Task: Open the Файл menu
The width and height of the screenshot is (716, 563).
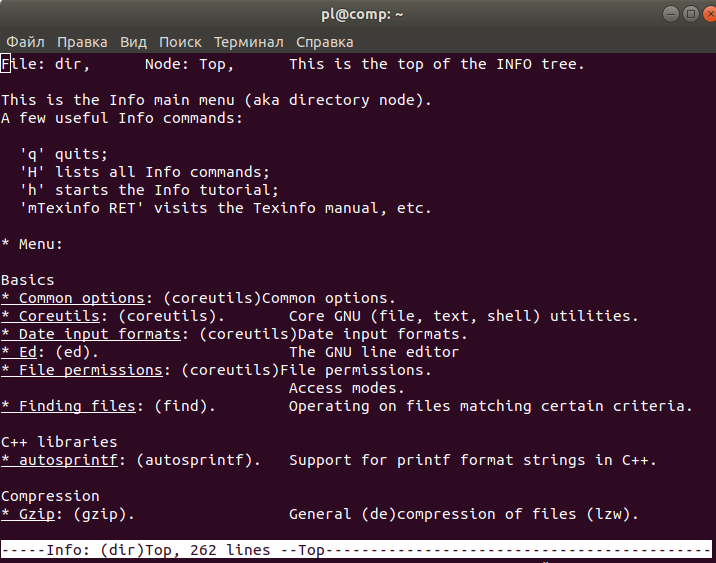Action: pyautogui.click(x=24, y=42)
